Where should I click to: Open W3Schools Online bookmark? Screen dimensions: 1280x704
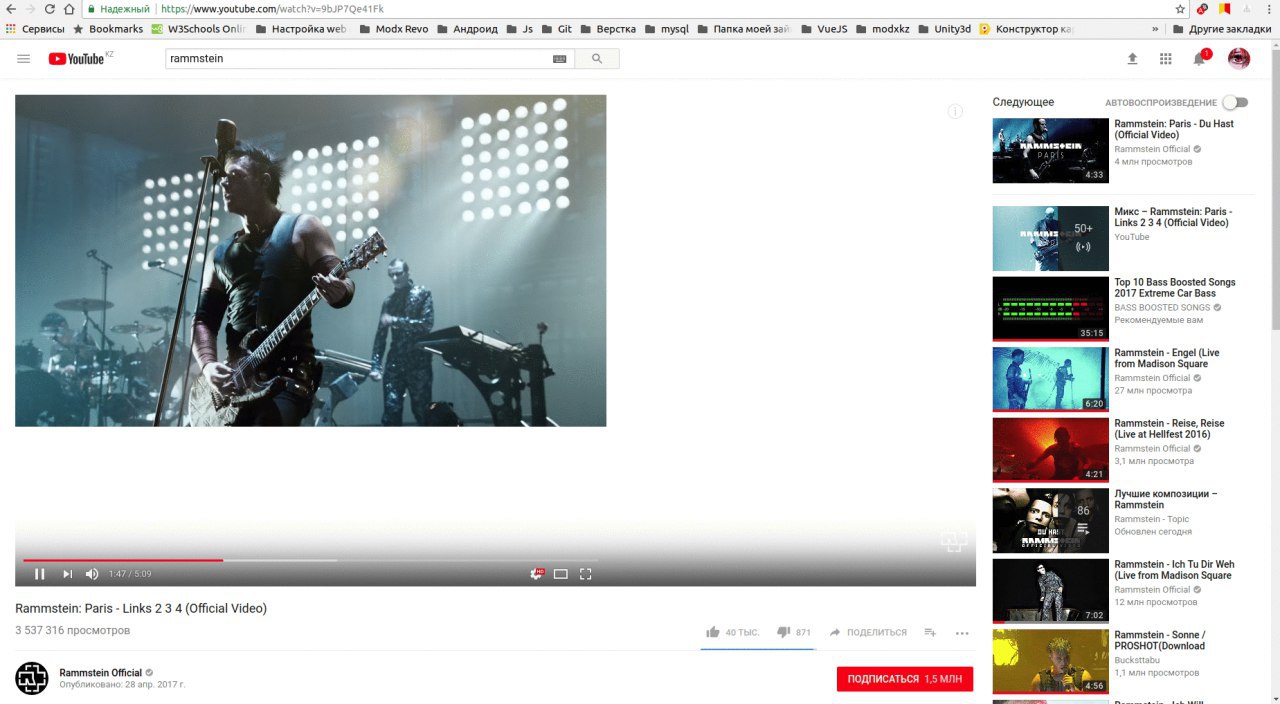[x=198, y=29]
